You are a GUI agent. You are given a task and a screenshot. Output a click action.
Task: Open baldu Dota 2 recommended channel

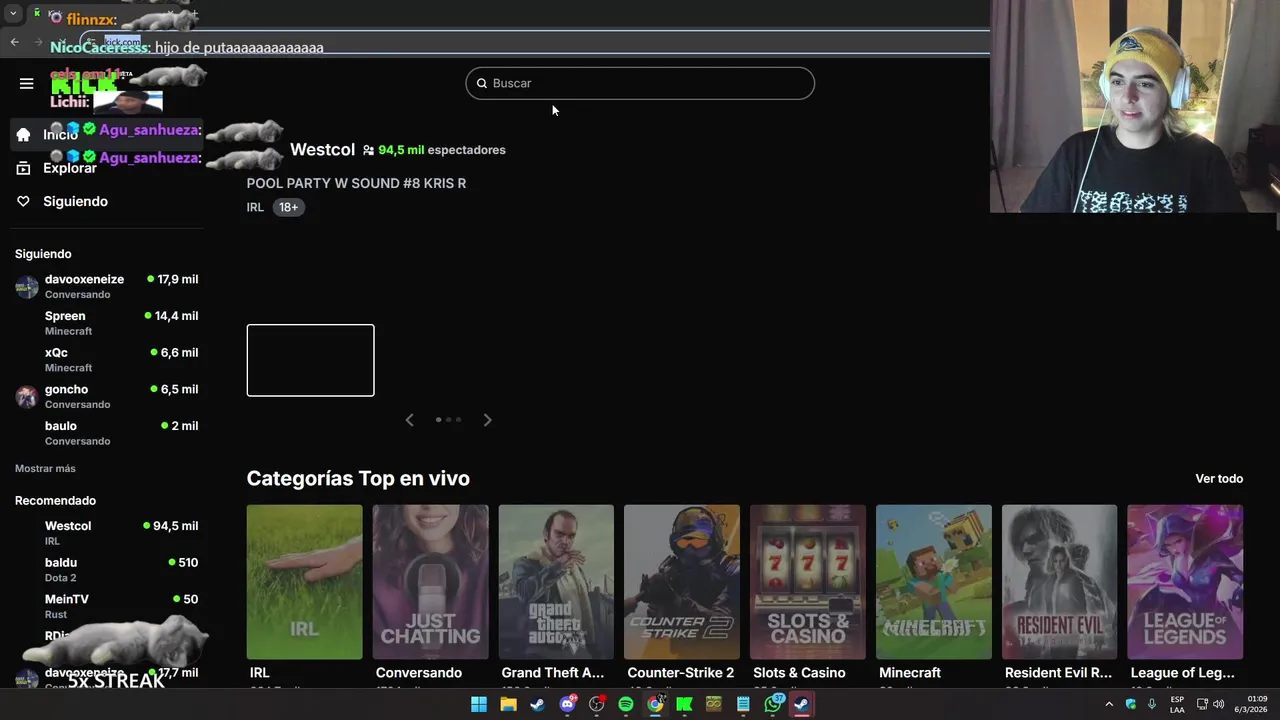point(105,570)
